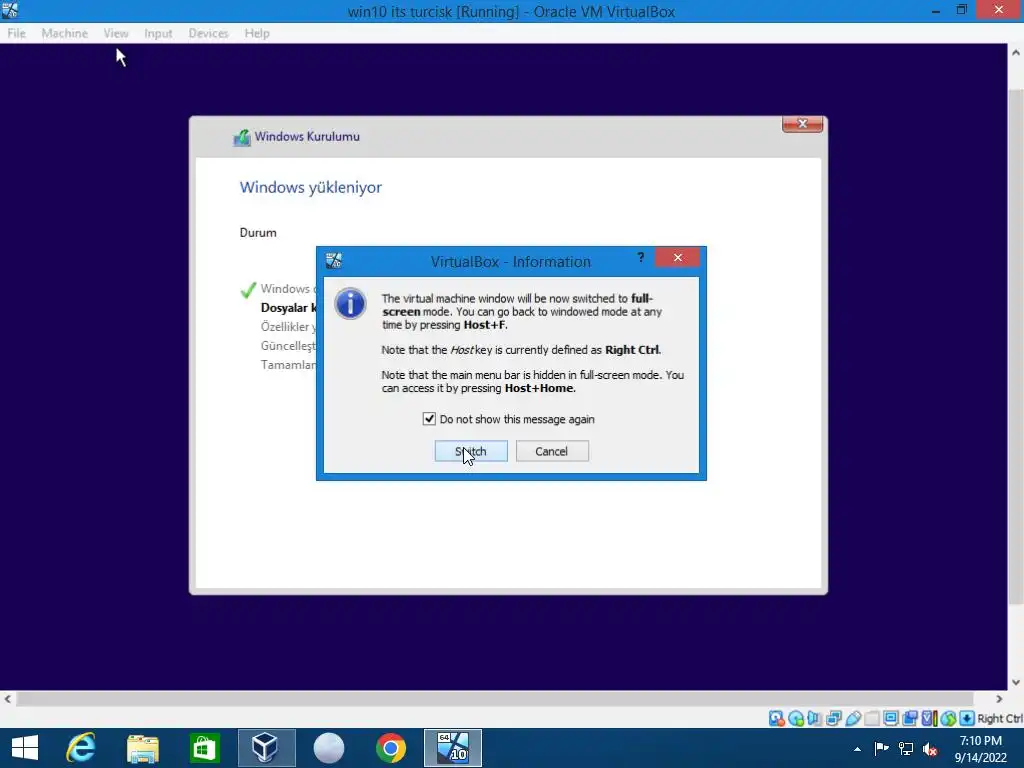
Task: Click the Switch button
Action: point(471,451)
